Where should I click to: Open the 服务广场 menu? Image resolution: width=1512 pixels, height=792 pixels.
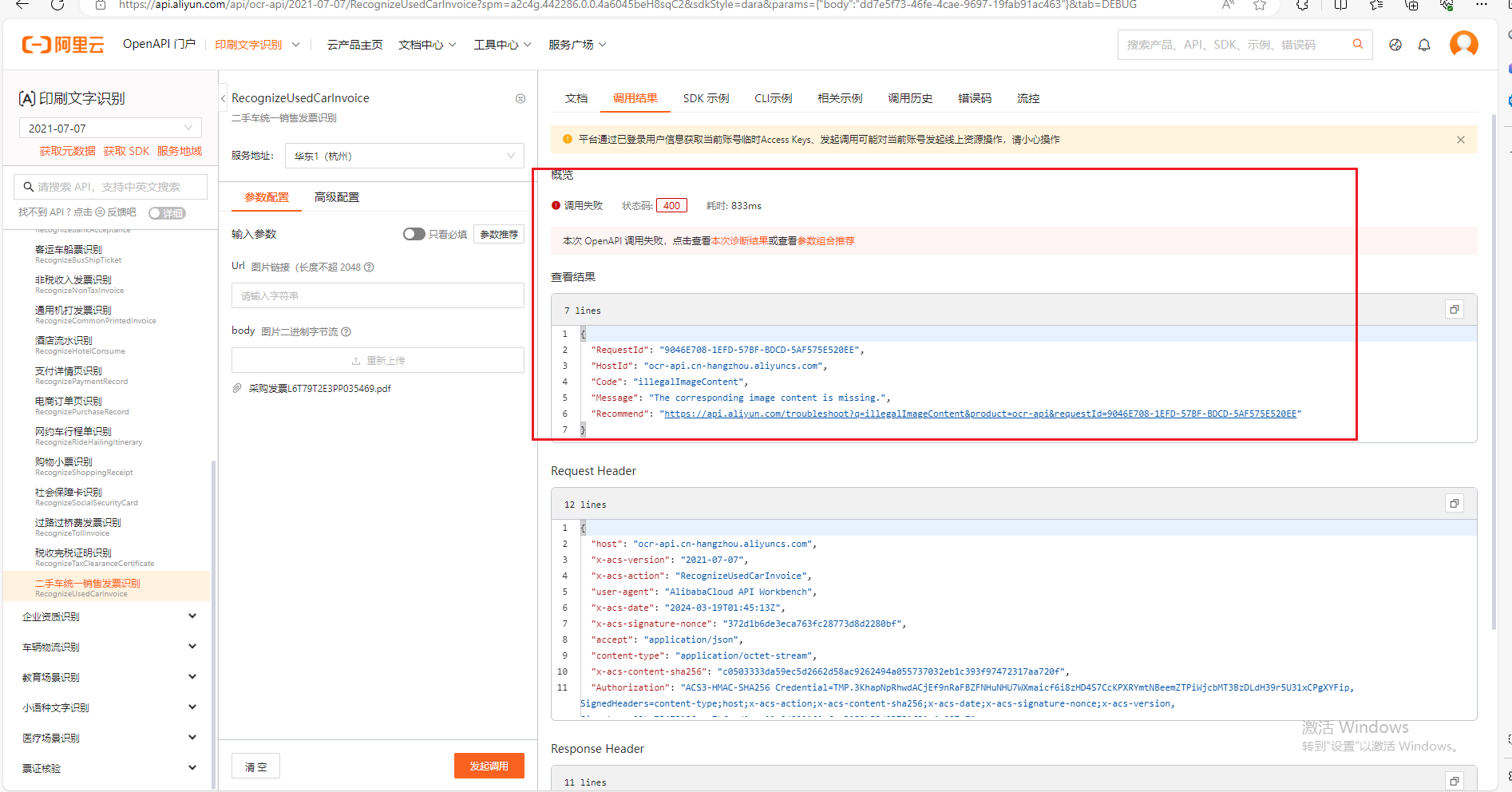tap(577, 45)
